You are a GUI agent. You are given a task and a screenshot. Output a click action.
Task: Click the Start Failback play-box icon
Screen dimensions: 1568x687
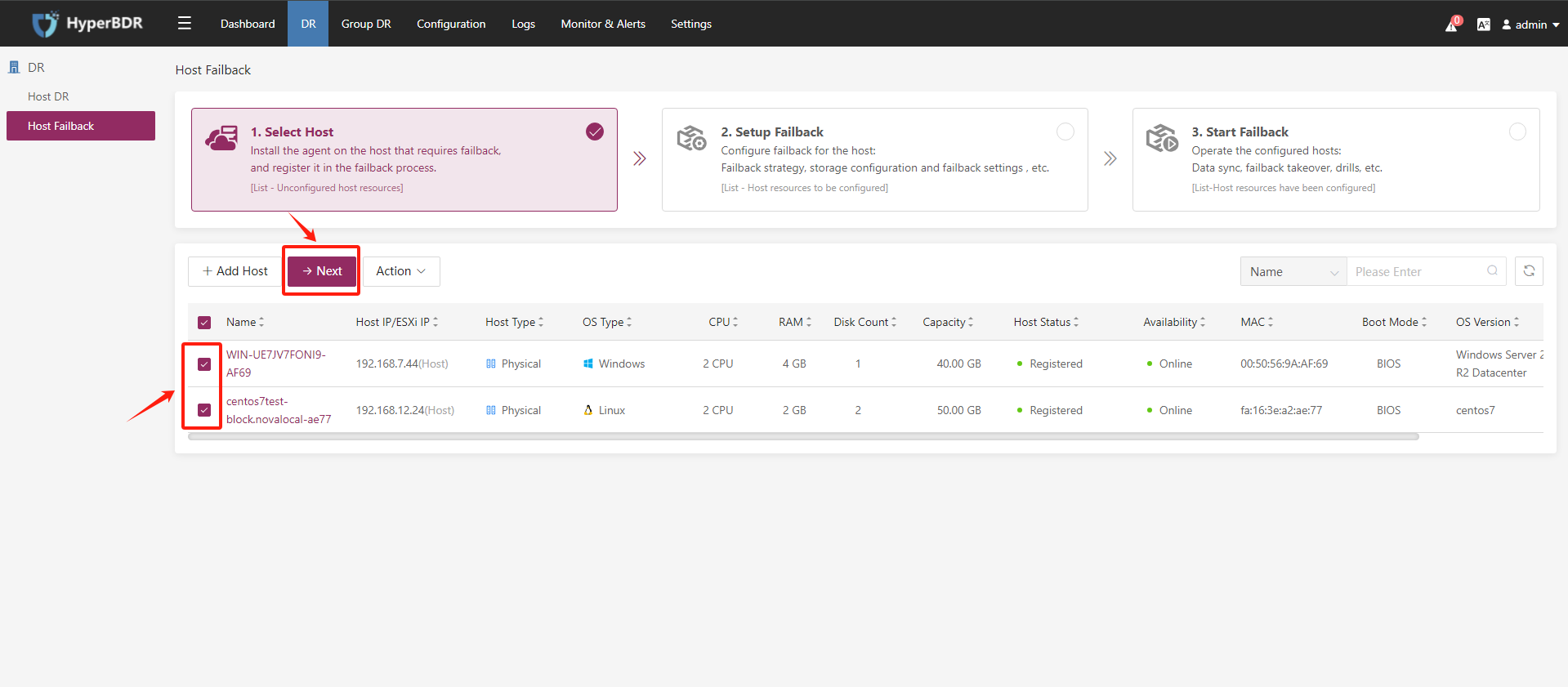pos(1162,138)
